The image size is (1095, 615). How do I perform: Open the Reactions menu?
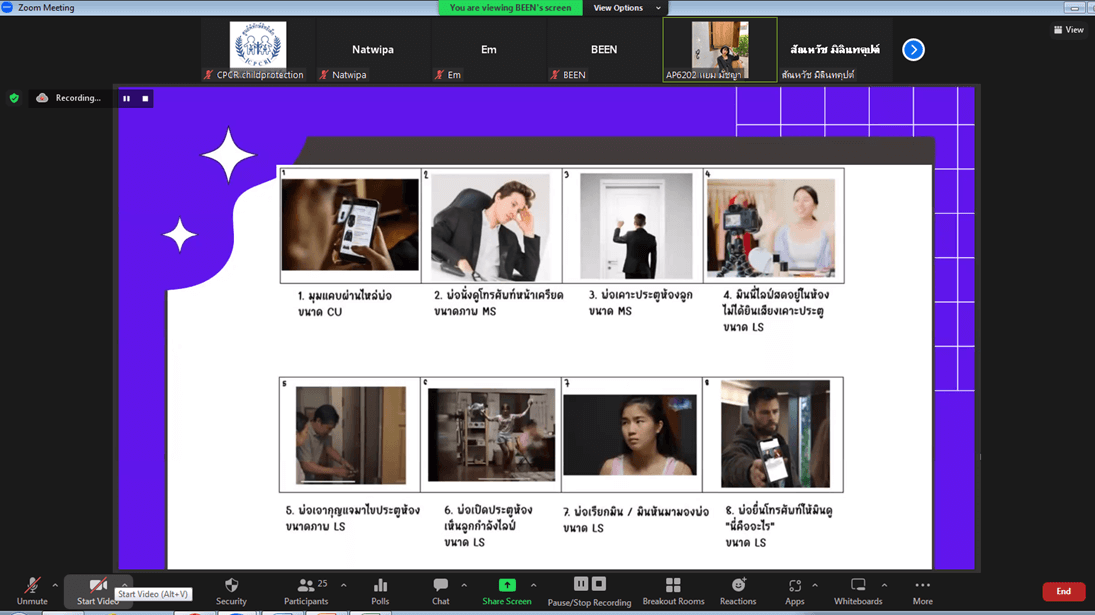(738, 590)
